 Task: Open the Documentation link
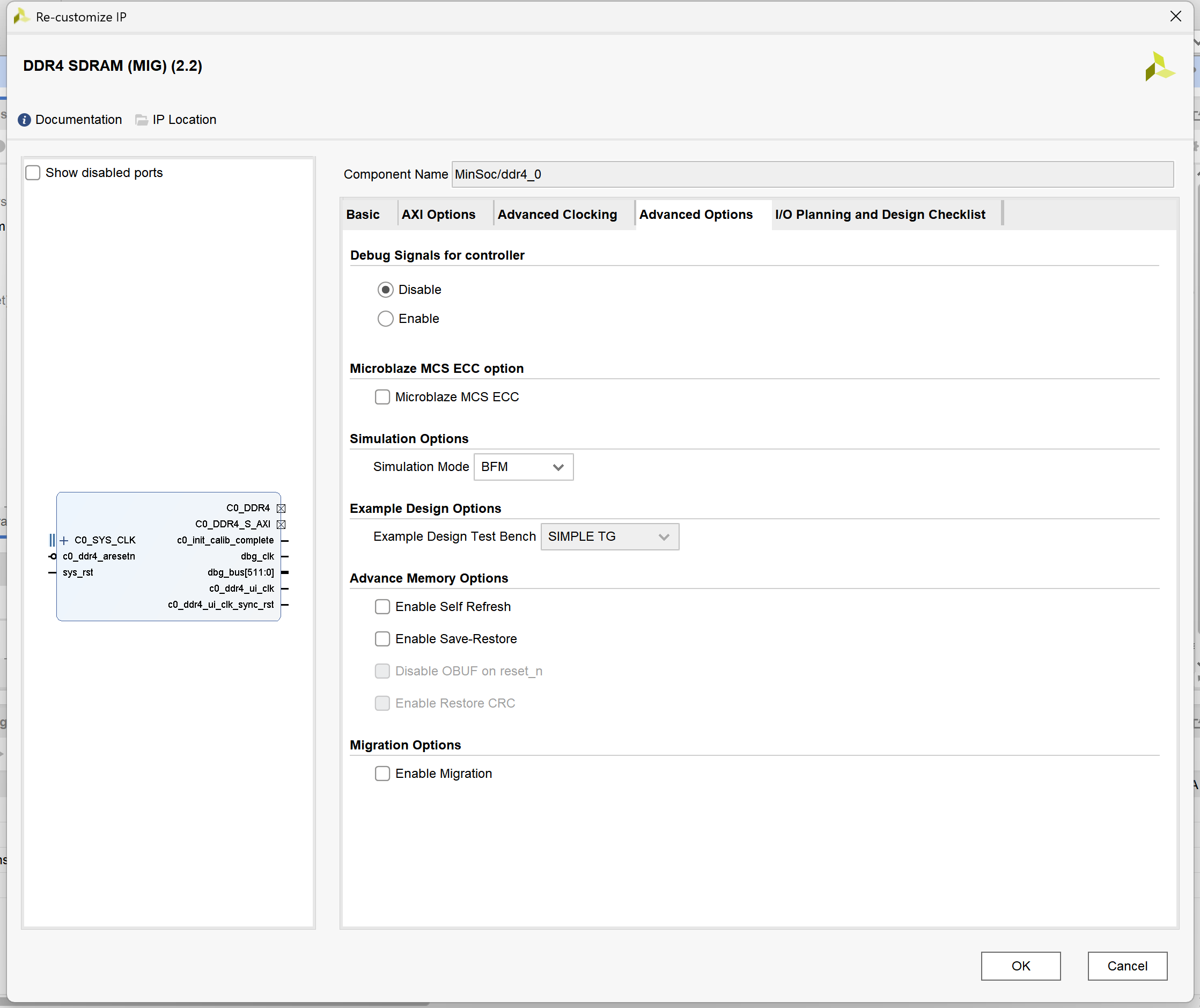[x=79, y=120]
